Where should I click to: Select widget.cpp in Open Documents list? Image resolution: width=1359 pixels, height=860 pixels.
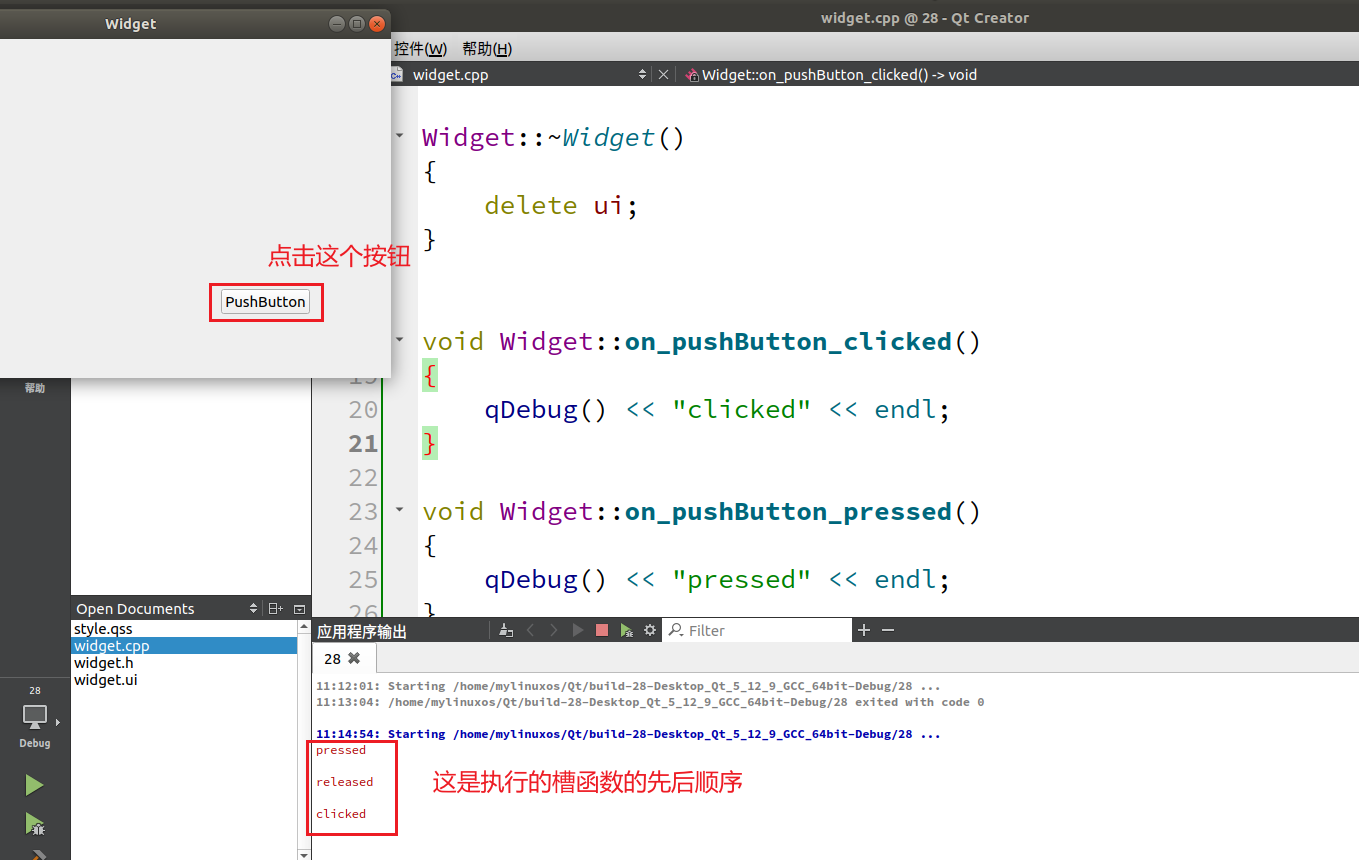coord(185,646)
